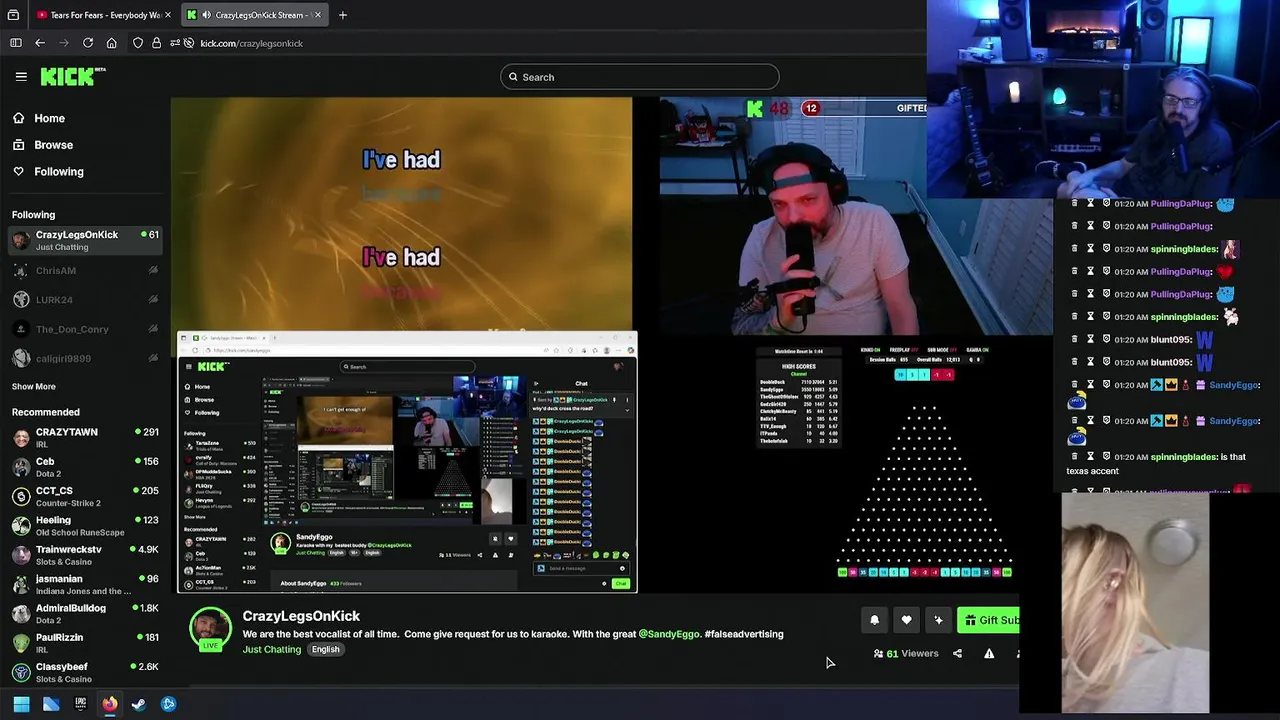Open AdmiralBulldog recommended channel

coord(84,614)
